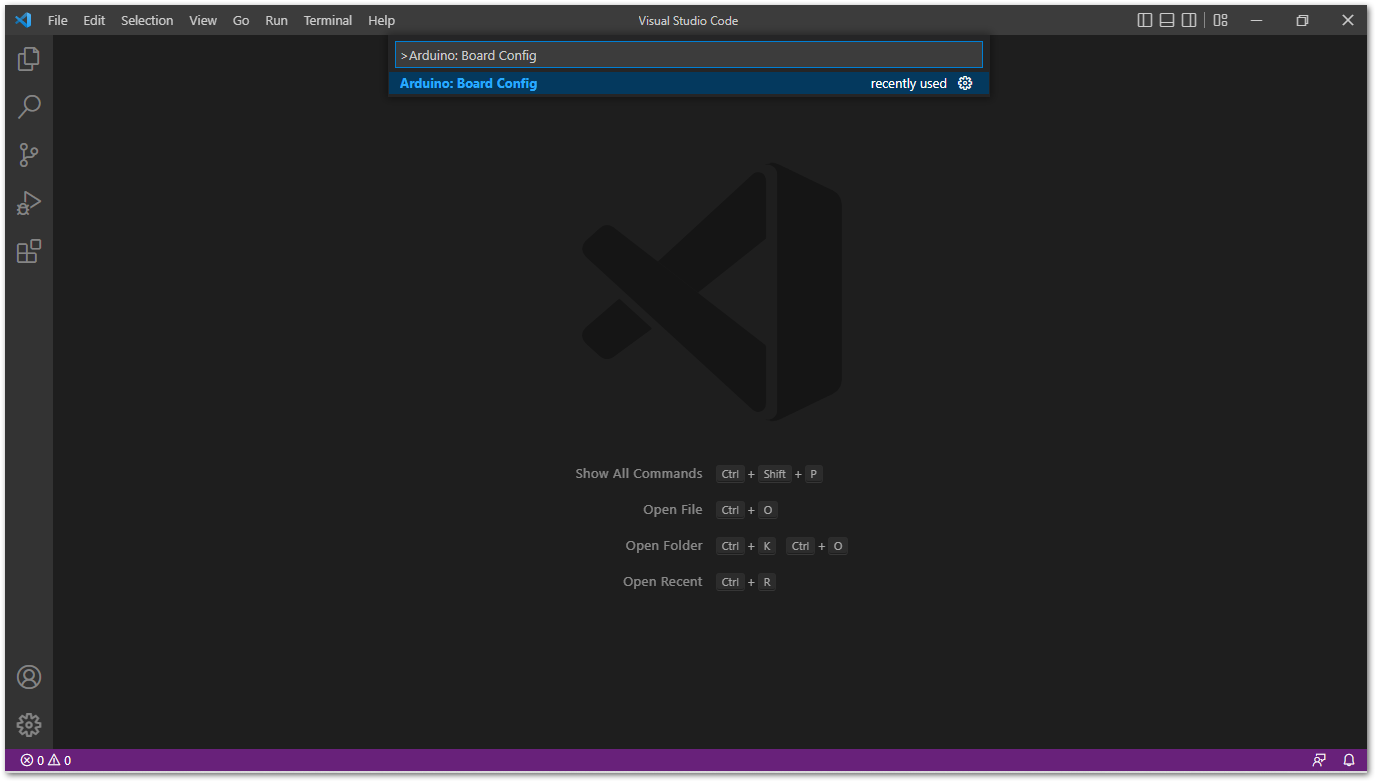This screenshot has height=782, width=1376.
Task: Click the command palette input field
Action: point(688,55)
